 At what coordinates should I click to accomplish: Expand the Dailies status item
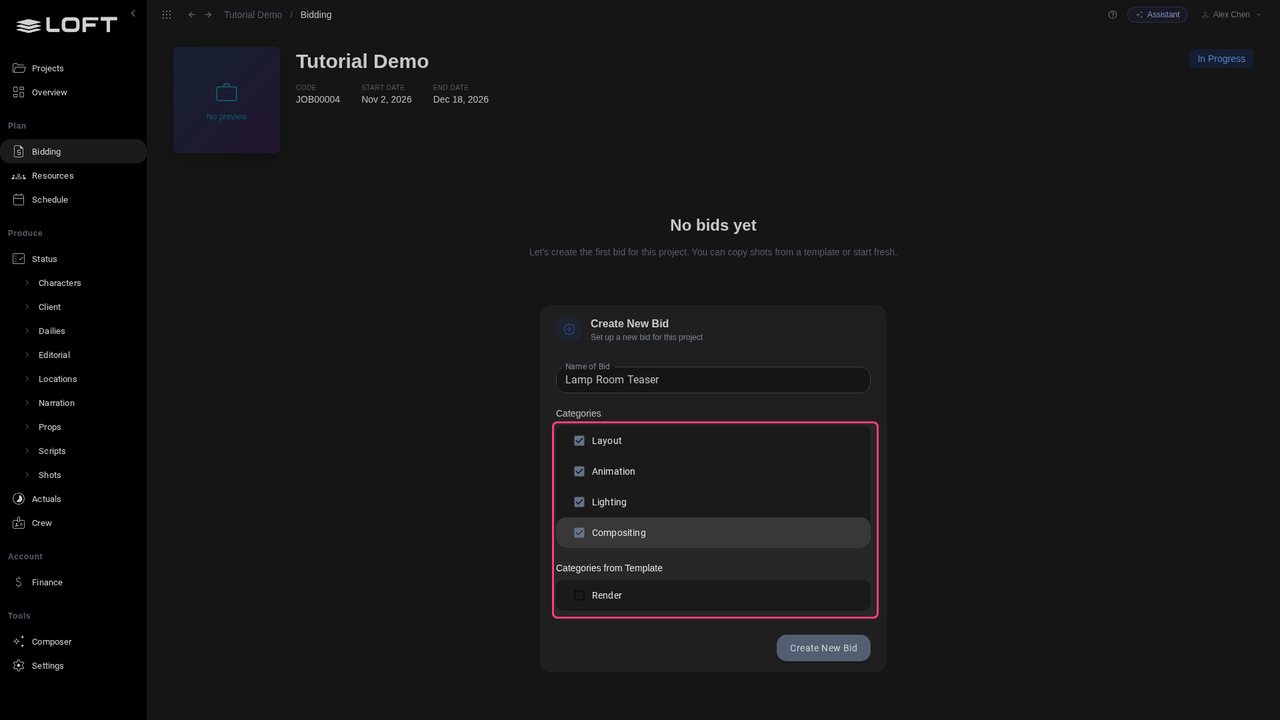[28, 331]
